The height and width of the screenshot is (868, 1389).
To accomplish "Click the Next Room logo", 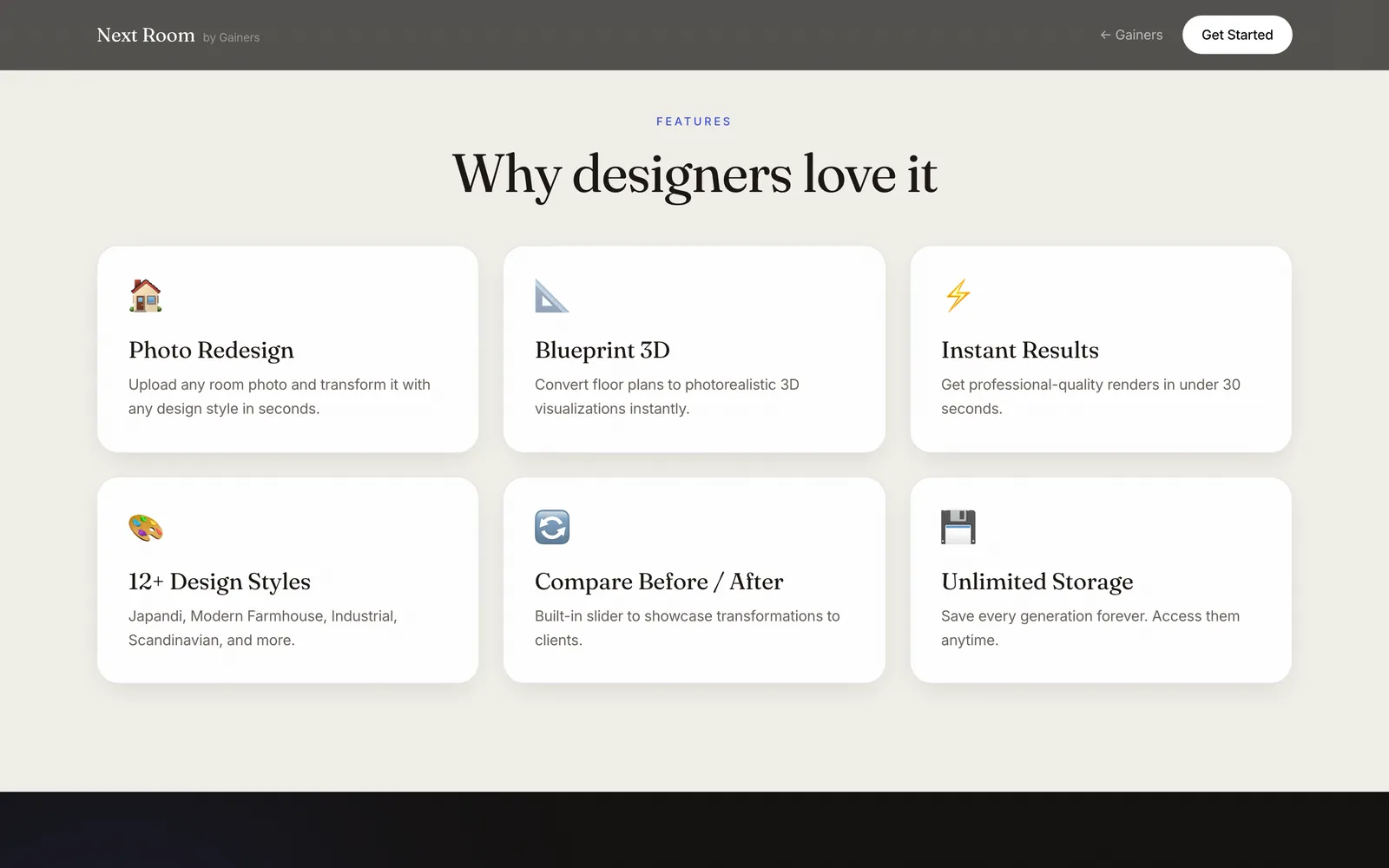I will [x=146, y=35].
